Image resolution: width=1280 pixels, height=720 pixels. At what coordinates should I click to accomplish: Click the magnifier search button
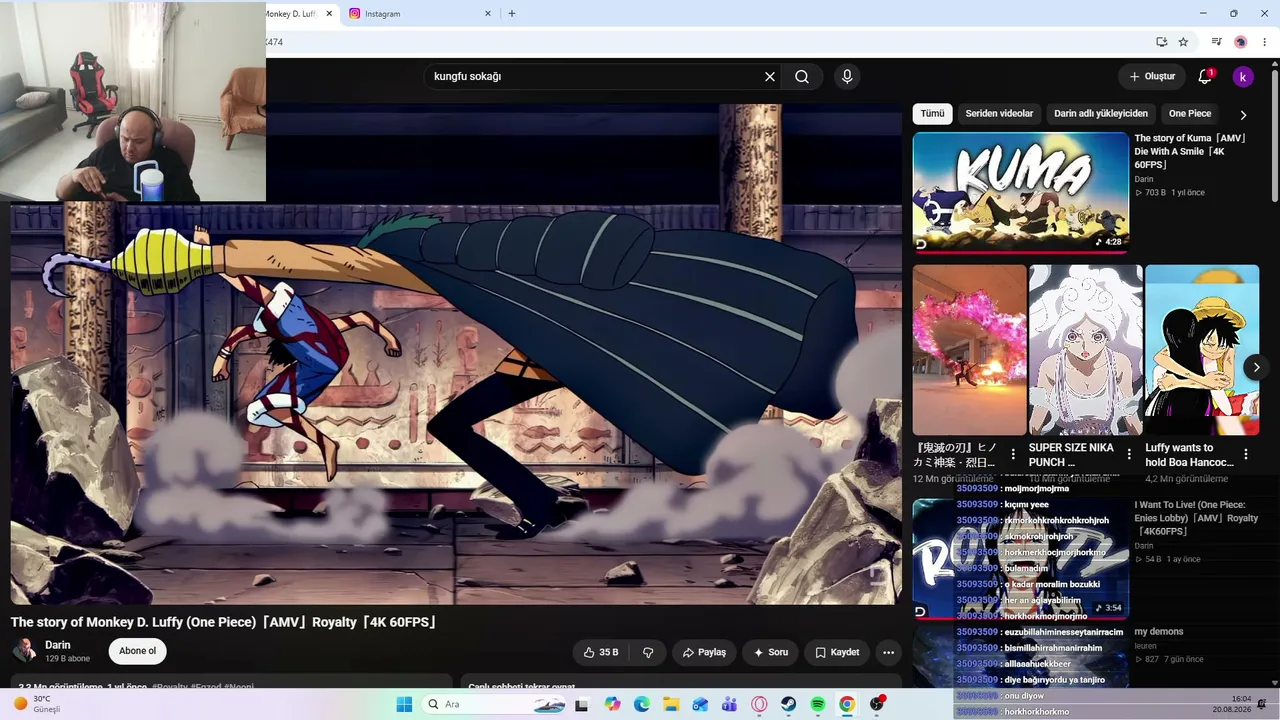[x=802, y=77]
